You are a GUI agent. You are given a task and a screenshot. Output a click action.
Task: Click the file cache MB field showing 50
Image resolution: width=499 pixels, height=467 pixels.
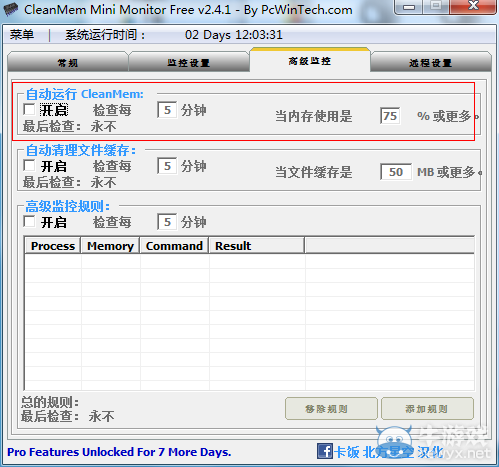tap(396, 172)
